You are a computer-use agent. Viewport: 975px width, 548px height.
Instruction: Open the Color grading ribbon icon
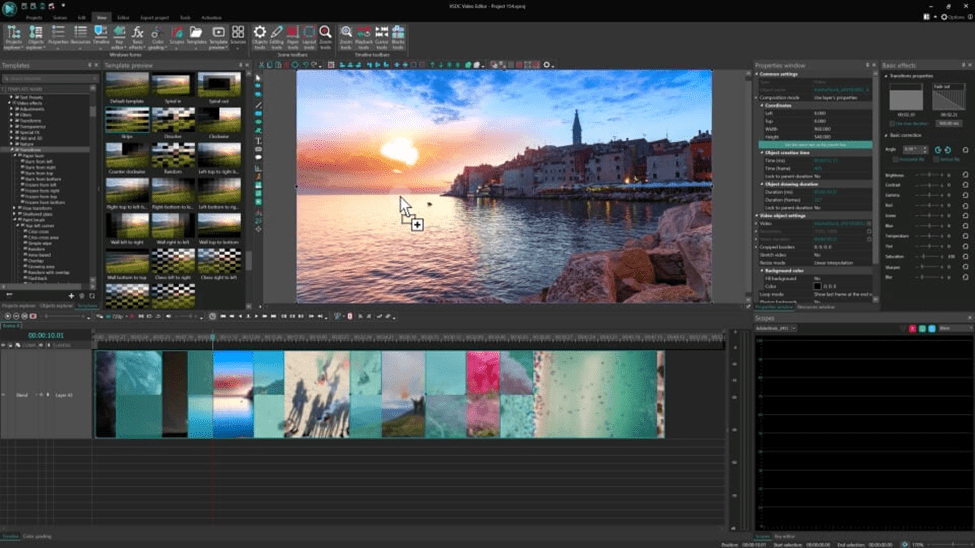pos(157,37)
